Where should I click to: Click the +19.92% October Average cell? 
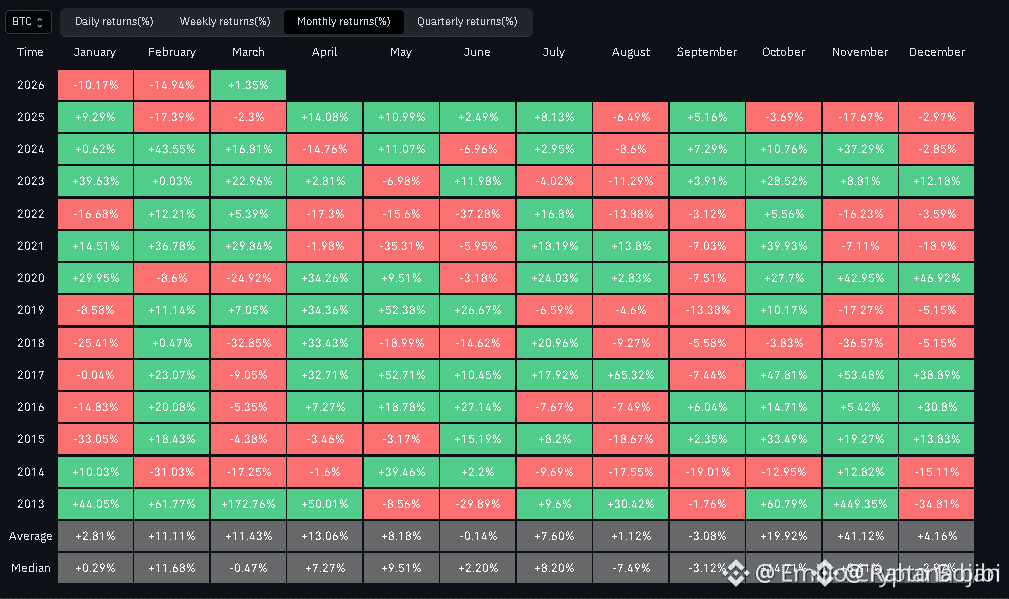784,537
